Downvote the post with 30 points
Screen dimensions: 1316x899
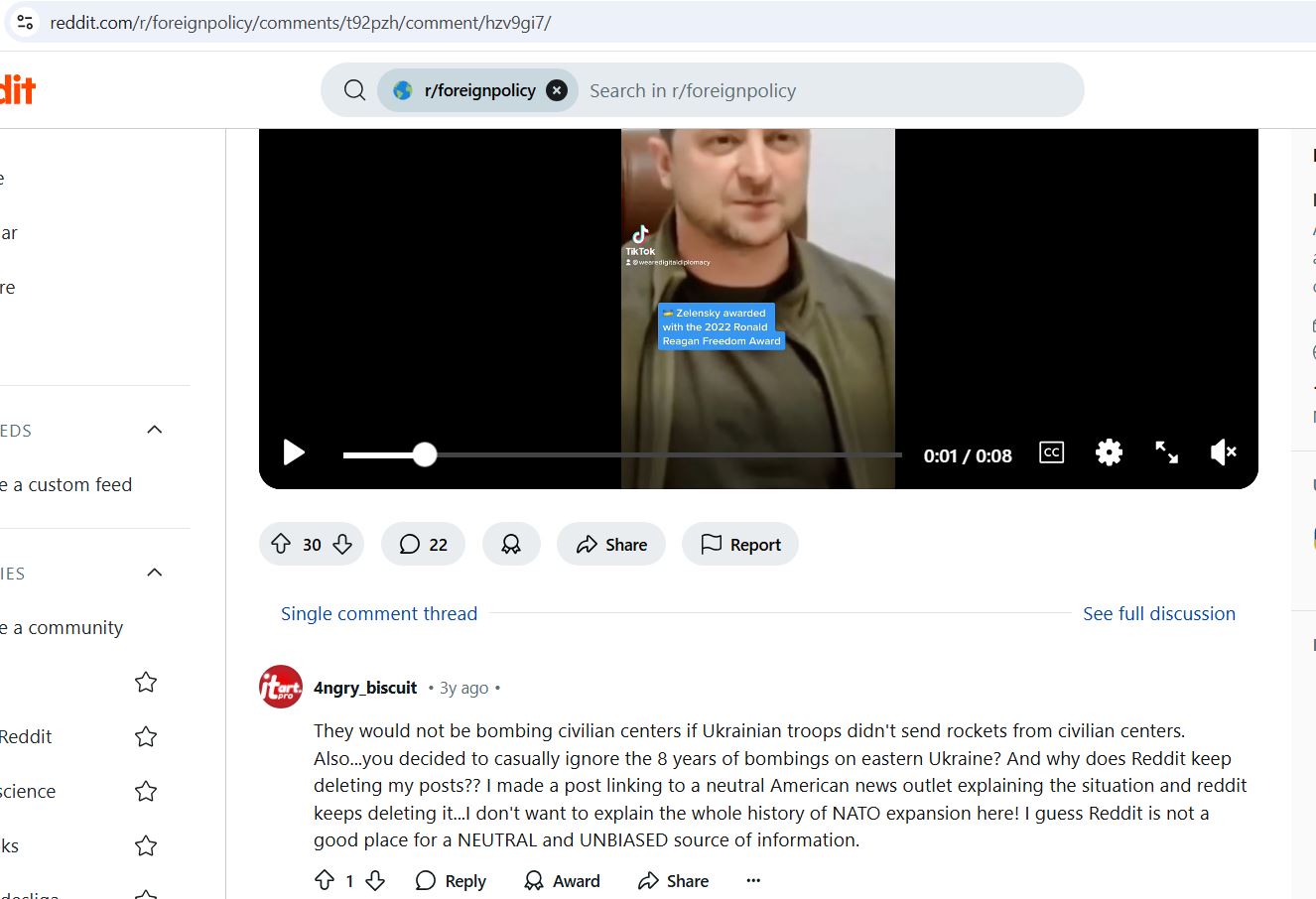tap(342, 544)
